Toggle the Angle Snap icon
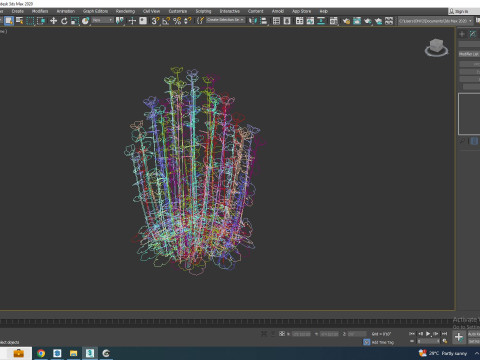480x360 pixels. 166,21
